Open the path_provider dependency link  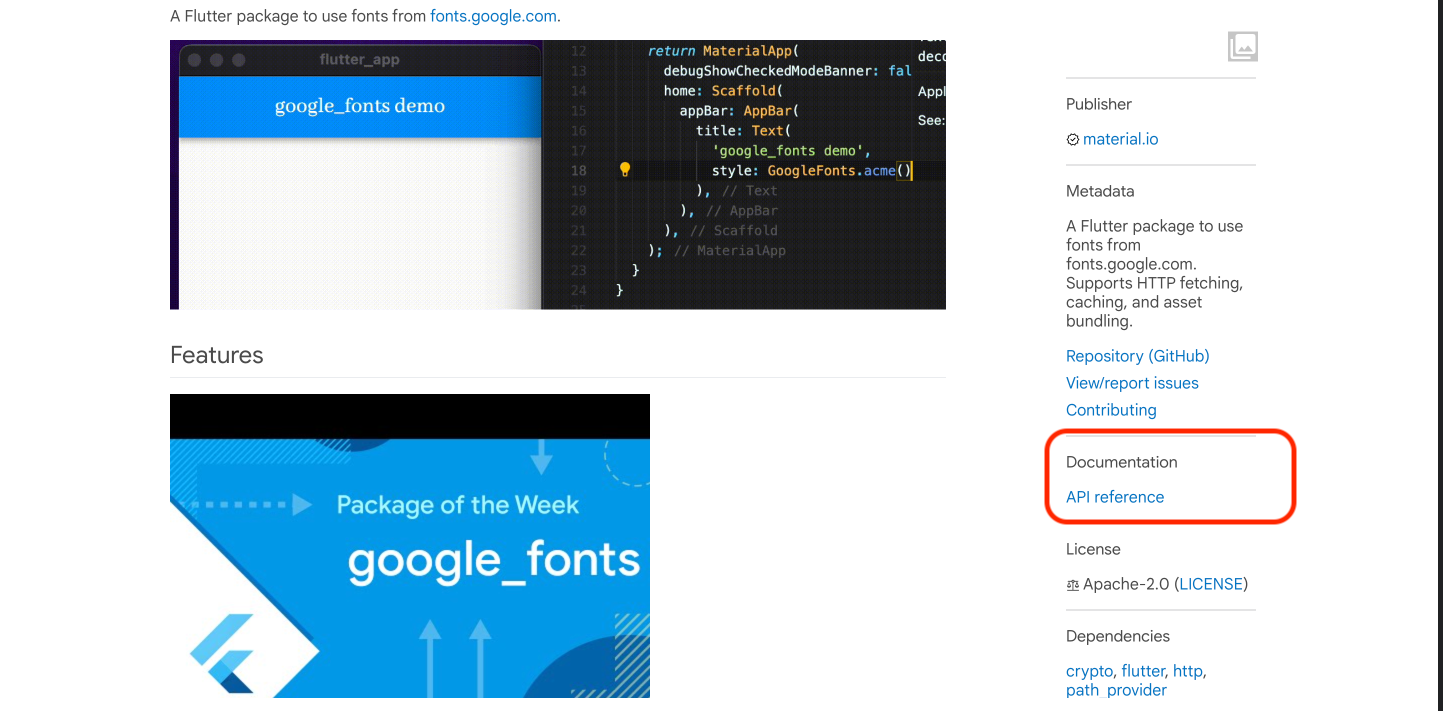tap(1116, 690)
